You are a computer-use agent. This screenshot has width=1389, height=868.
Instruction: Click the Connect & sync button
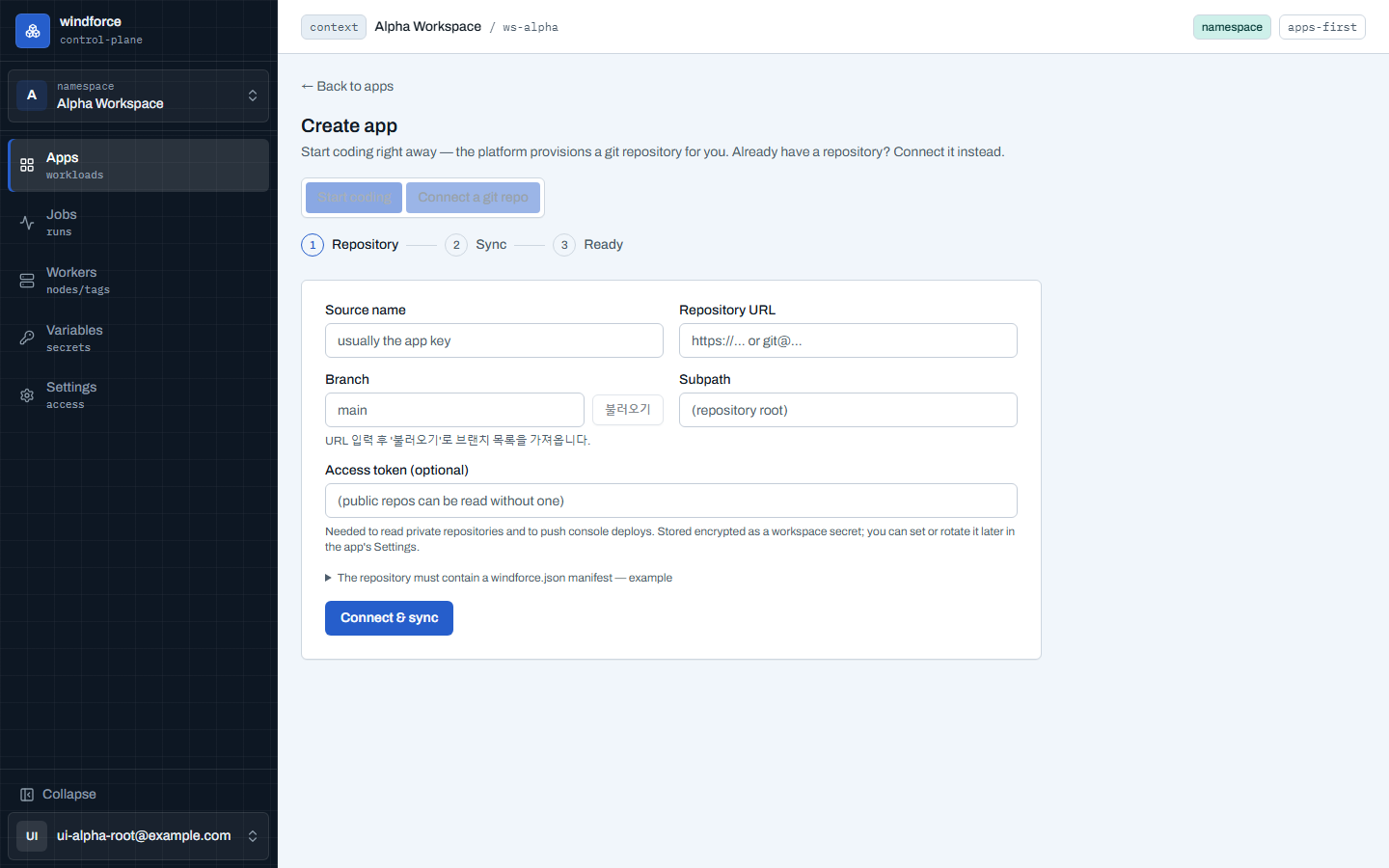click(x=389, y=618)
